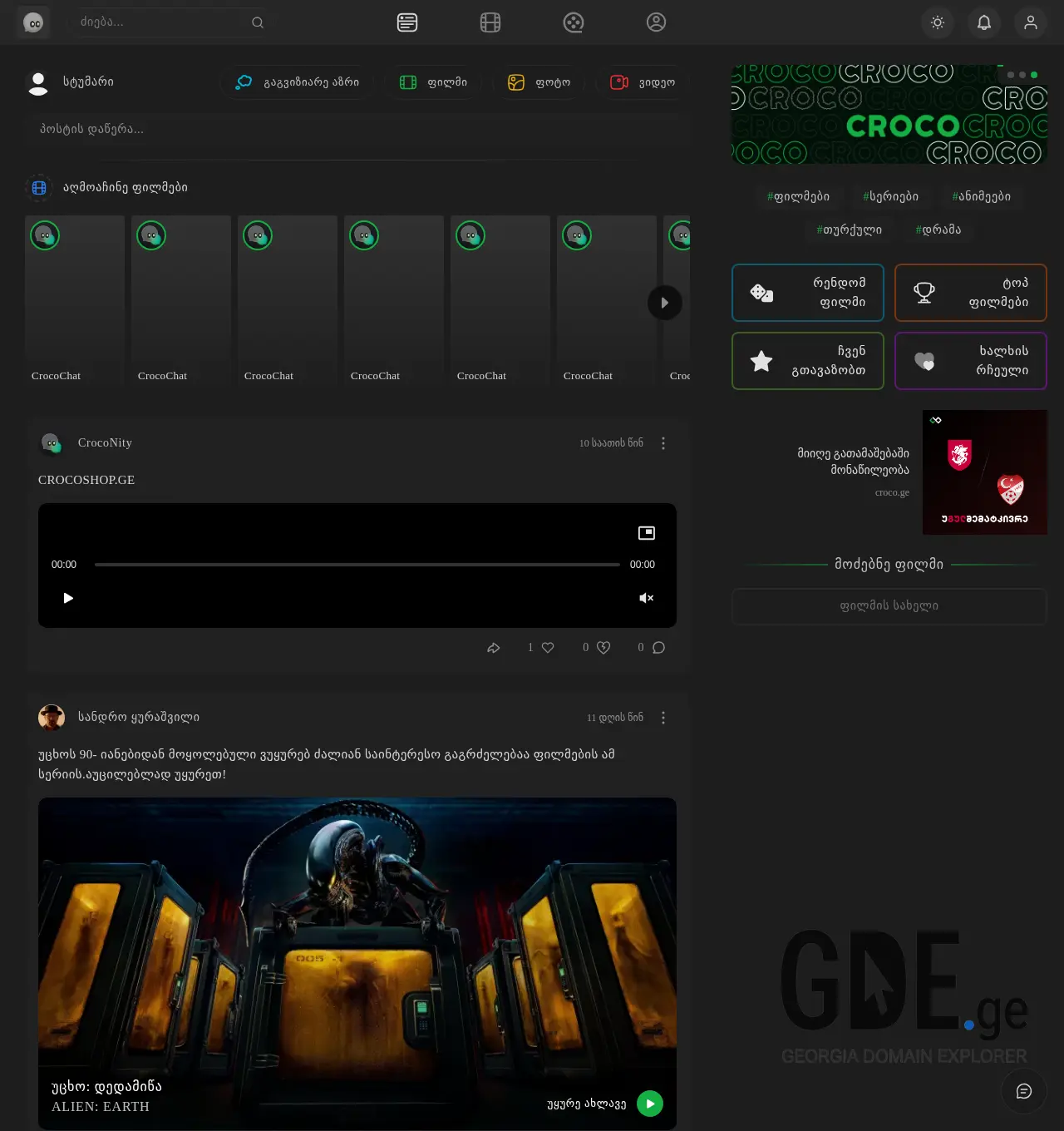Click the dislike broken-heart icon on the post
The height and width of the screenshot is (1131, 1064).
(604, 647)
